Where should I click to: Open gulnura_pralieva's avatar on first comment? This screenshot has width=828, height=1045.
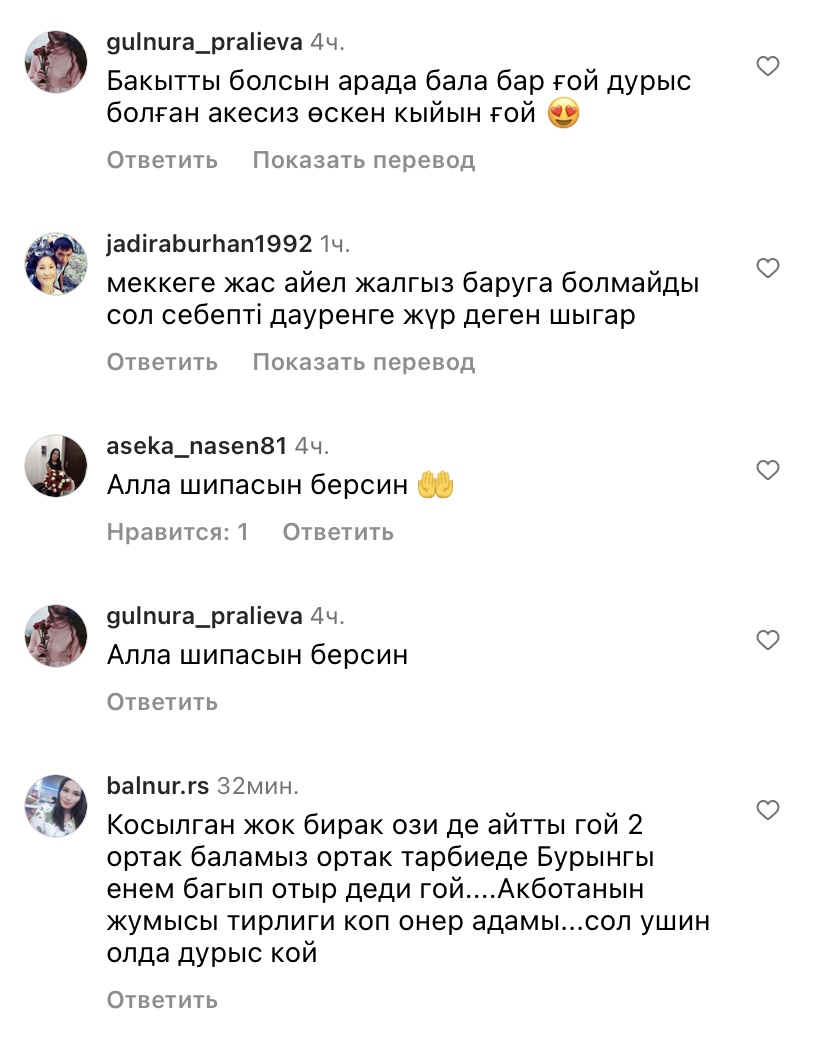click(56, 62)
